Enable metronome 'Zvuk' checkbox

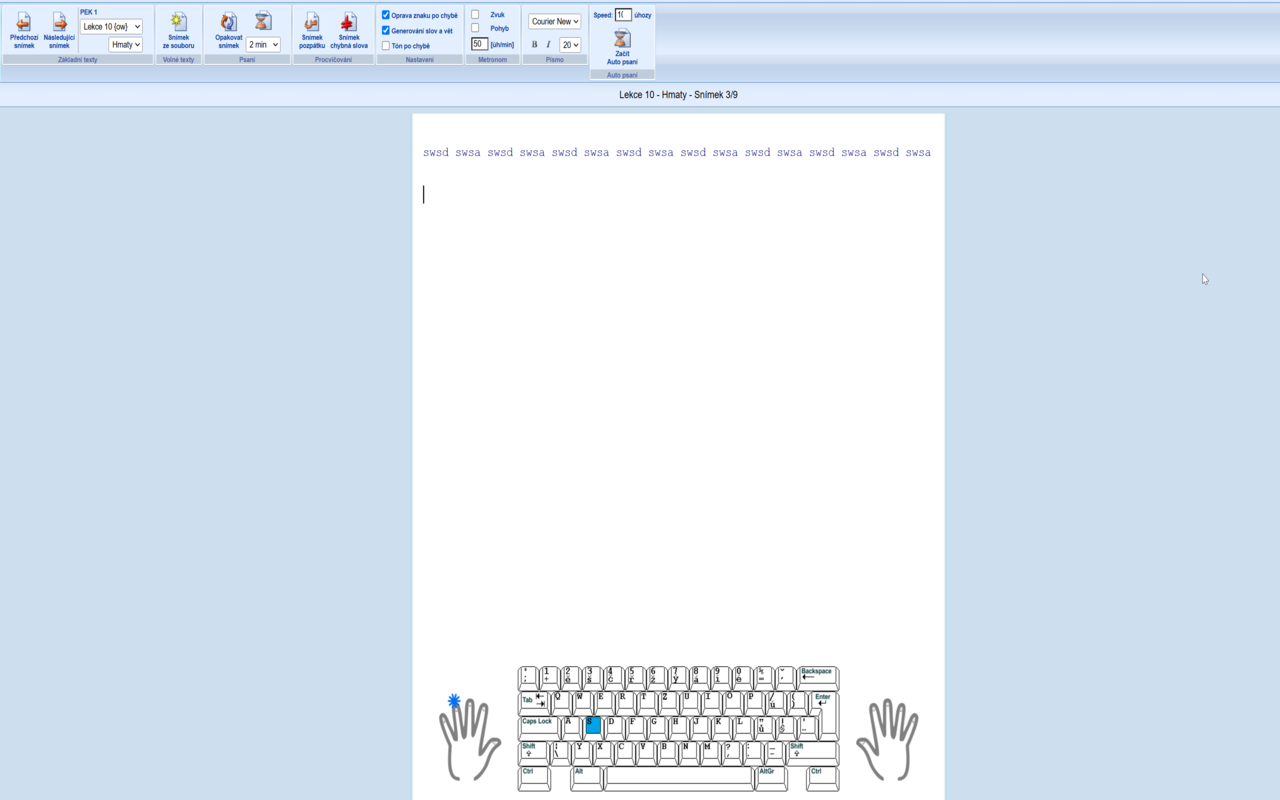tap(475, 15)
